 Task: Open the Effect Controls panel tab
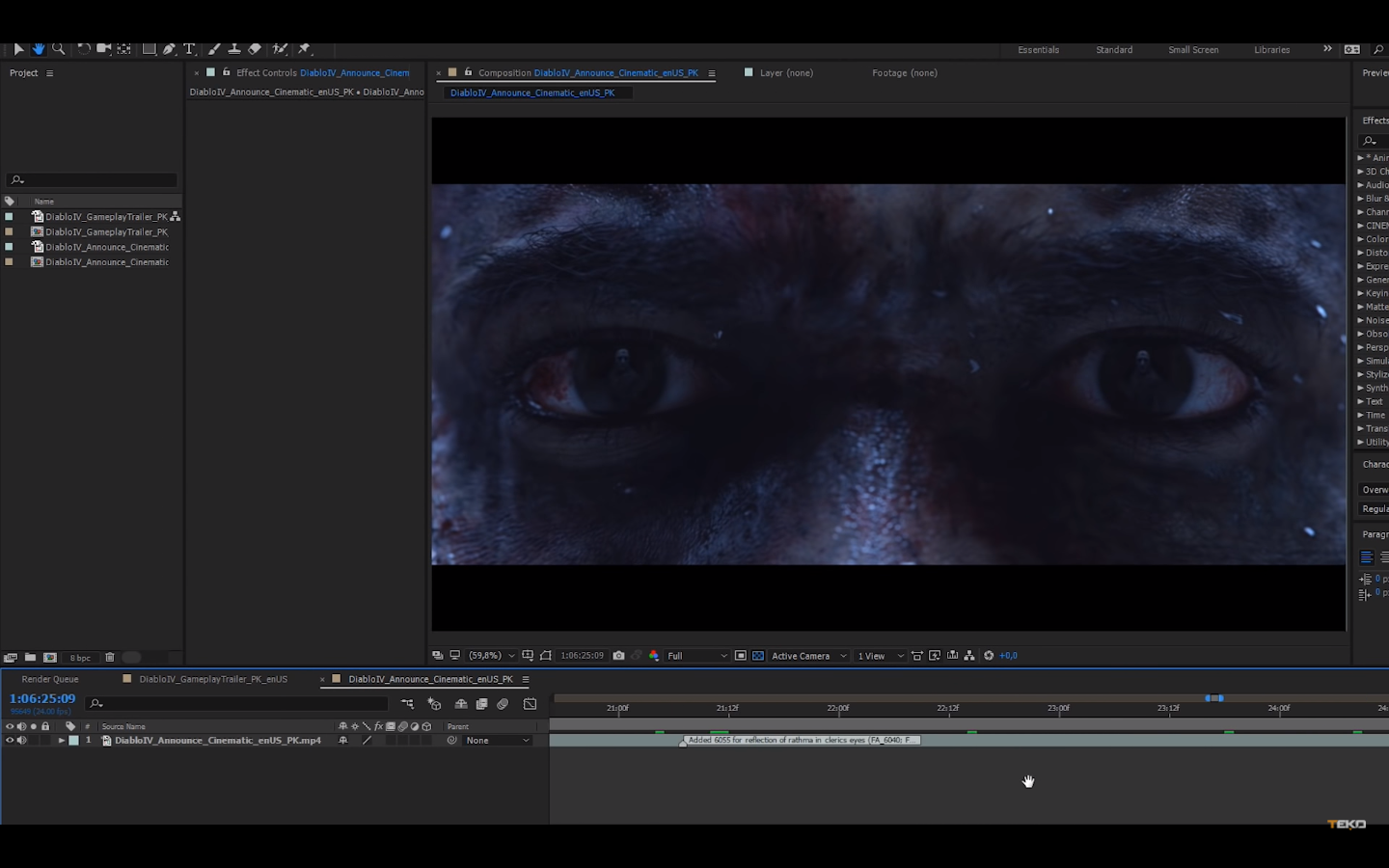[x=322, y=73]
